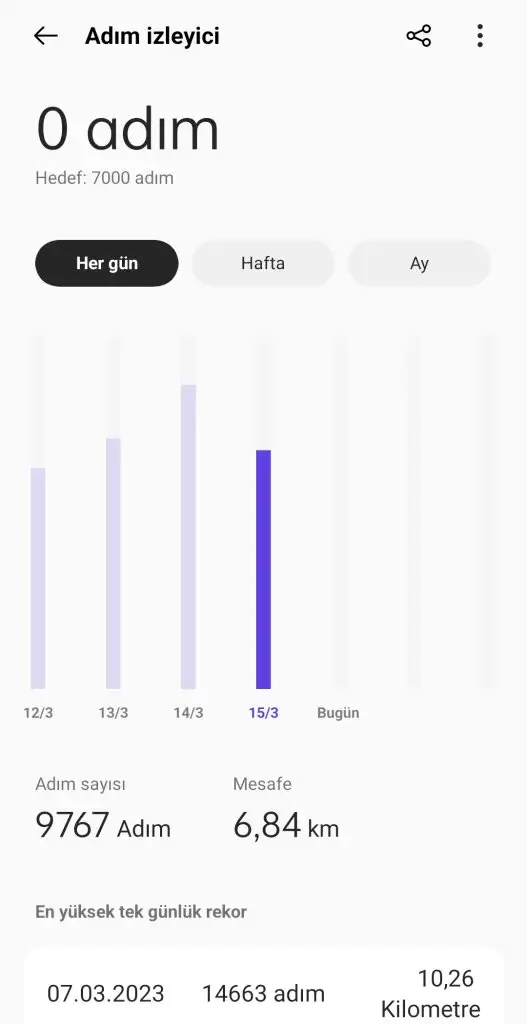527x1024 pixels.
Task: Open the three-dot overflow menu
Action: (480, 36)
